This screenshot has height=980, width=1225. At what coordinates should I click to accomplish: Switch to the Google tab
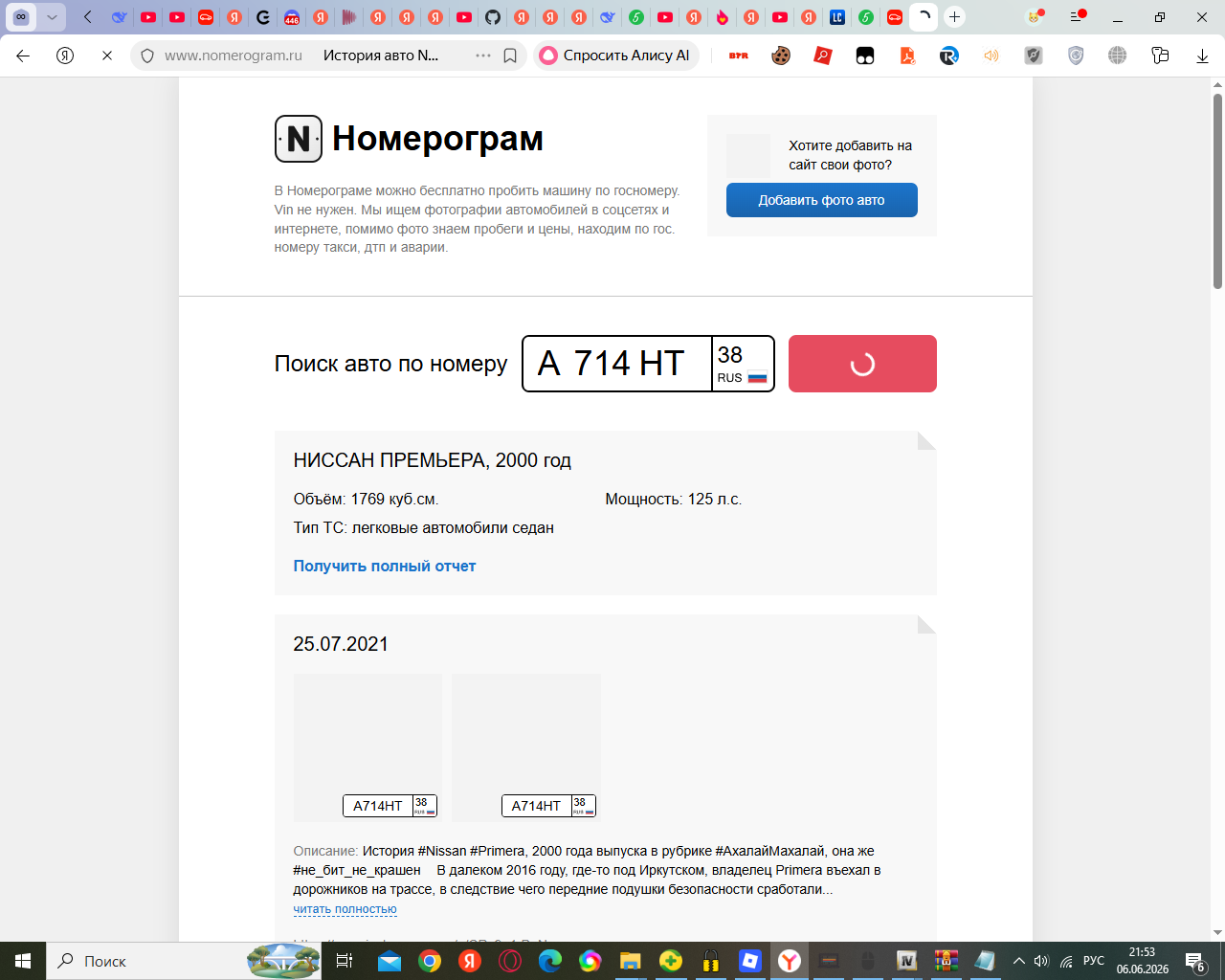point(263,16)
